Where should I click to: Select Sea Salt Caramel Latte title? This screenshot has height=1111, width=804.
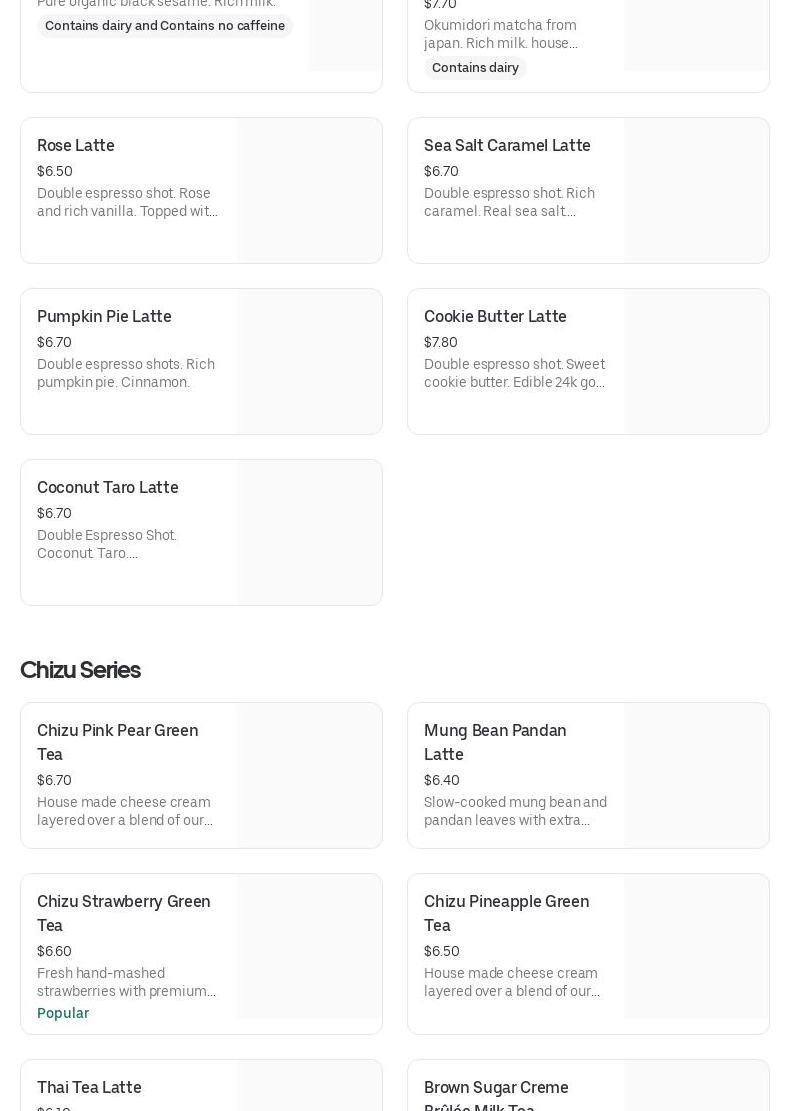pyautogui.click(x=507, y=146)
